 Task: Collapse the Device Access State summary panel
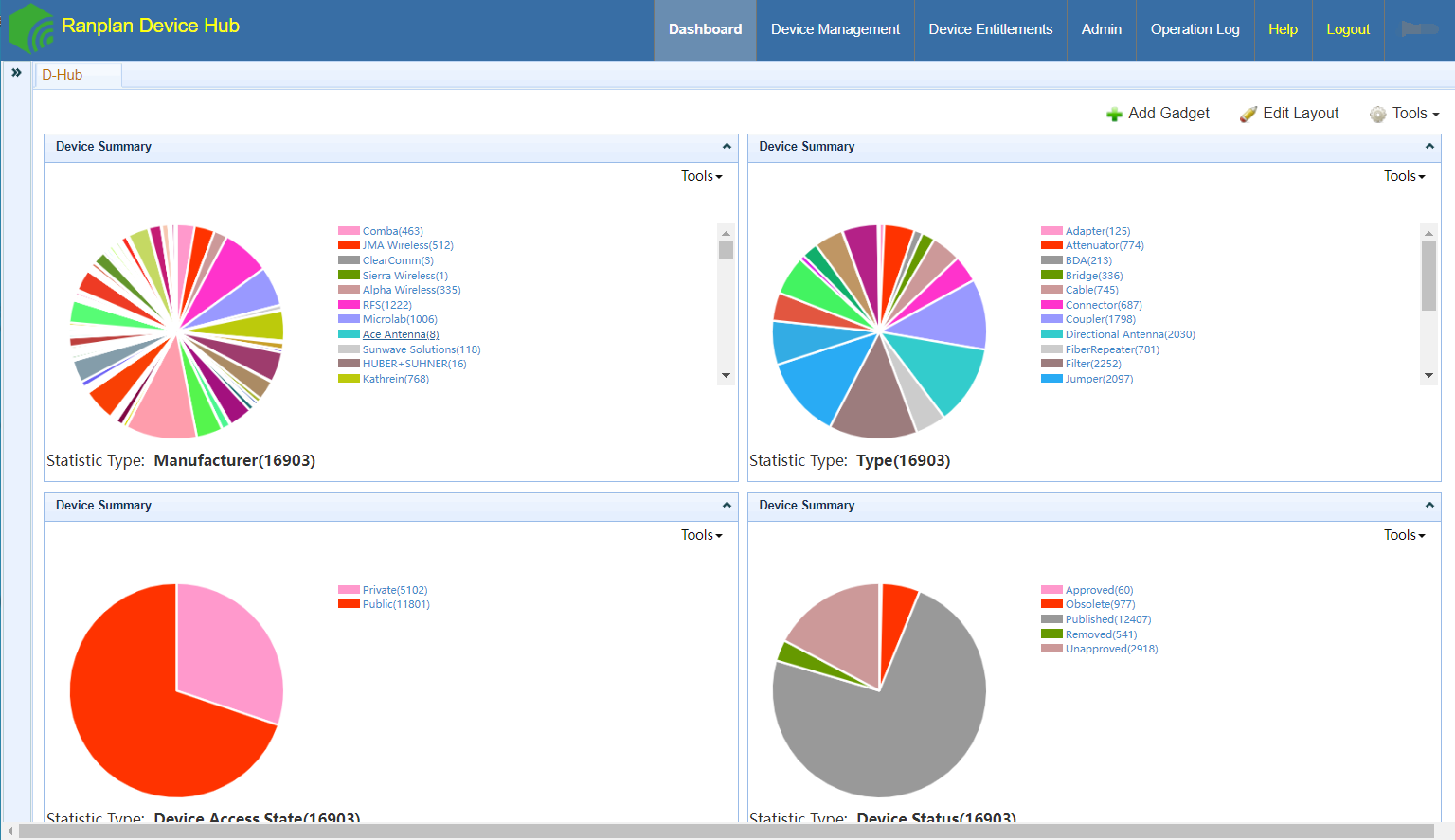pos(727,506)
